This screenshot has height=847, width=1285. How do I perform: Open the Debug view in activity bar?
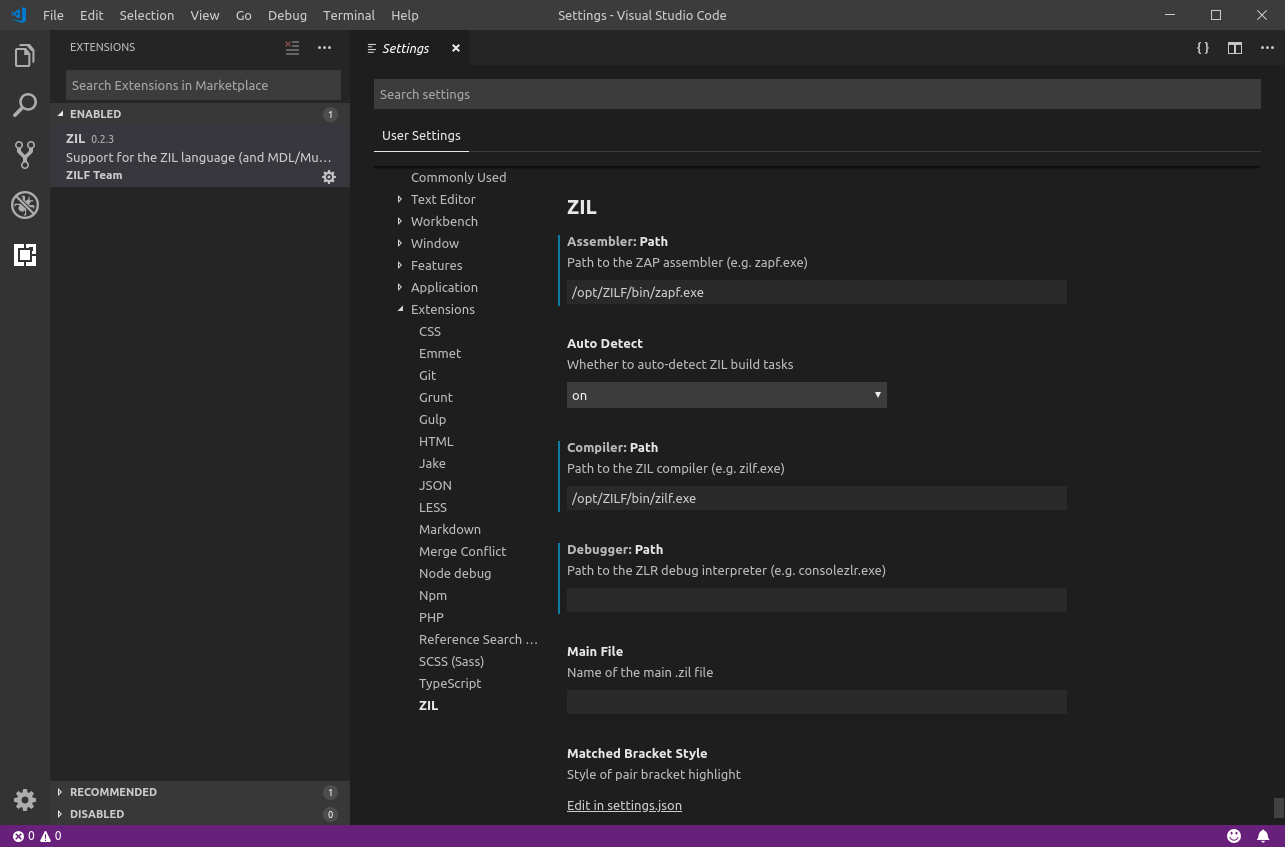[25, 205]
